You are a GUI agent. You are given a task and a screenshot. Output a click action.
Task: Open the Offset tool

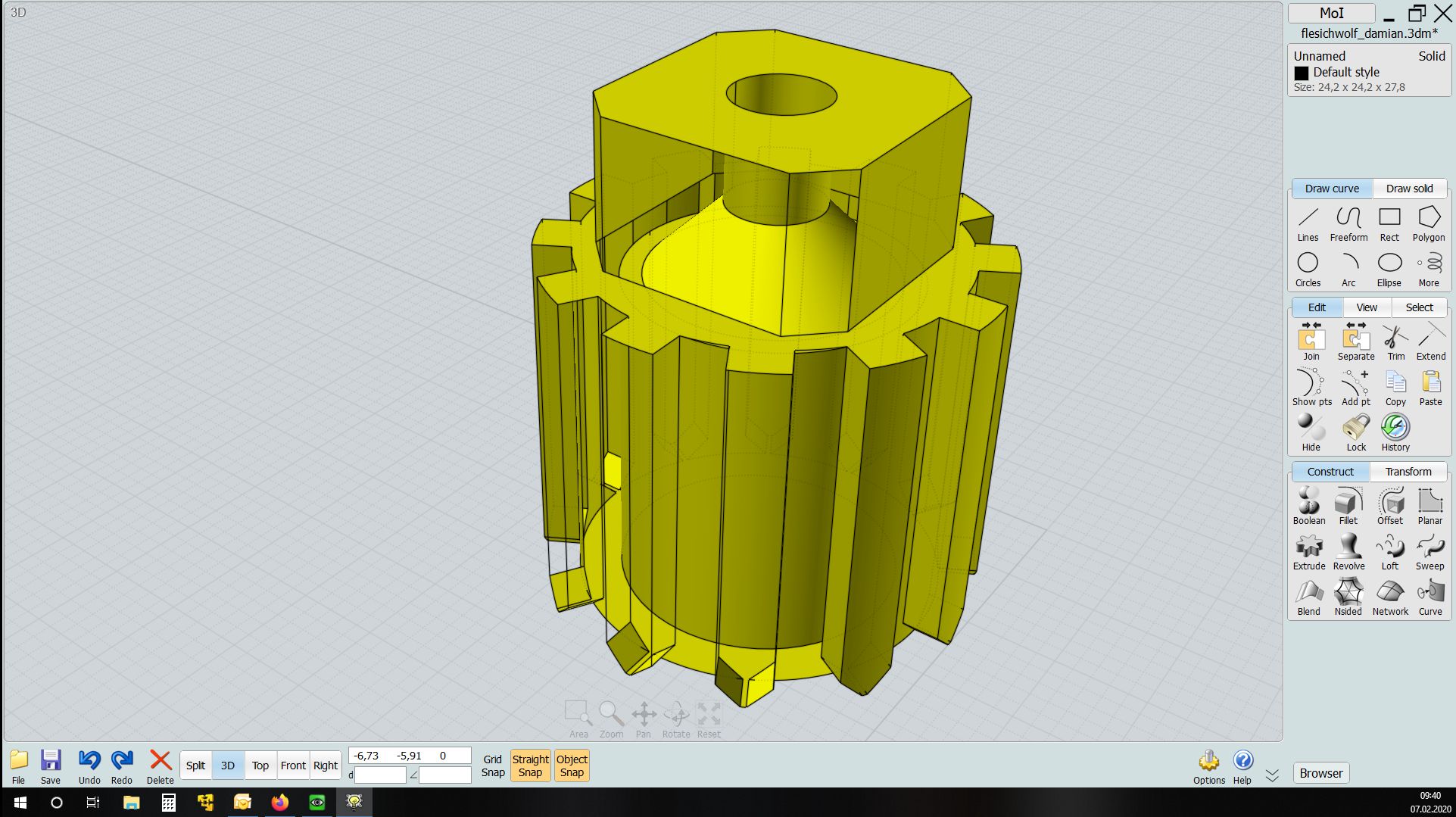pyautogui.click(x=1390, y=507)
